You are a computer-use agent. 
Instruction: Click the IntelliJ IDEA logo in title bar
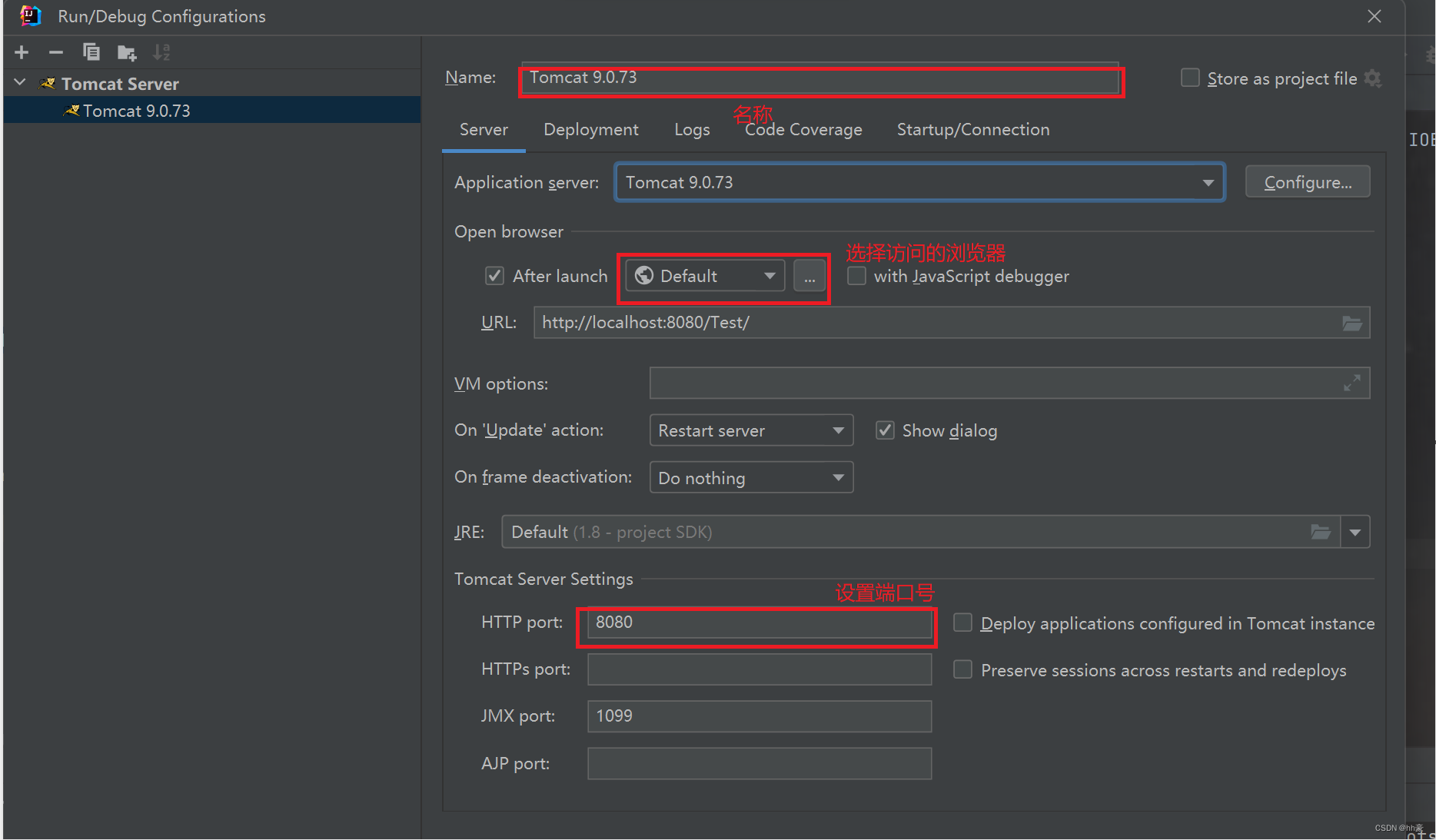click(29, 15)
